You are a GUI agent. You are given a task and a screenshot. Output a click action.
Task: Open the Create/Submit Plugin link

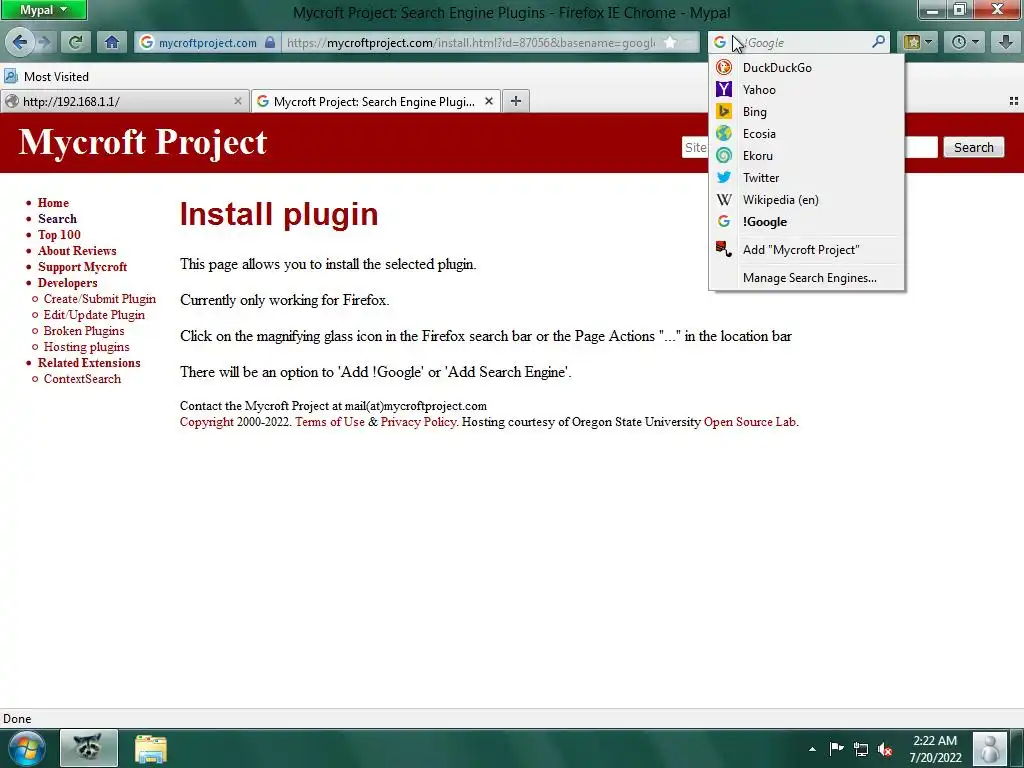(99, 298)
